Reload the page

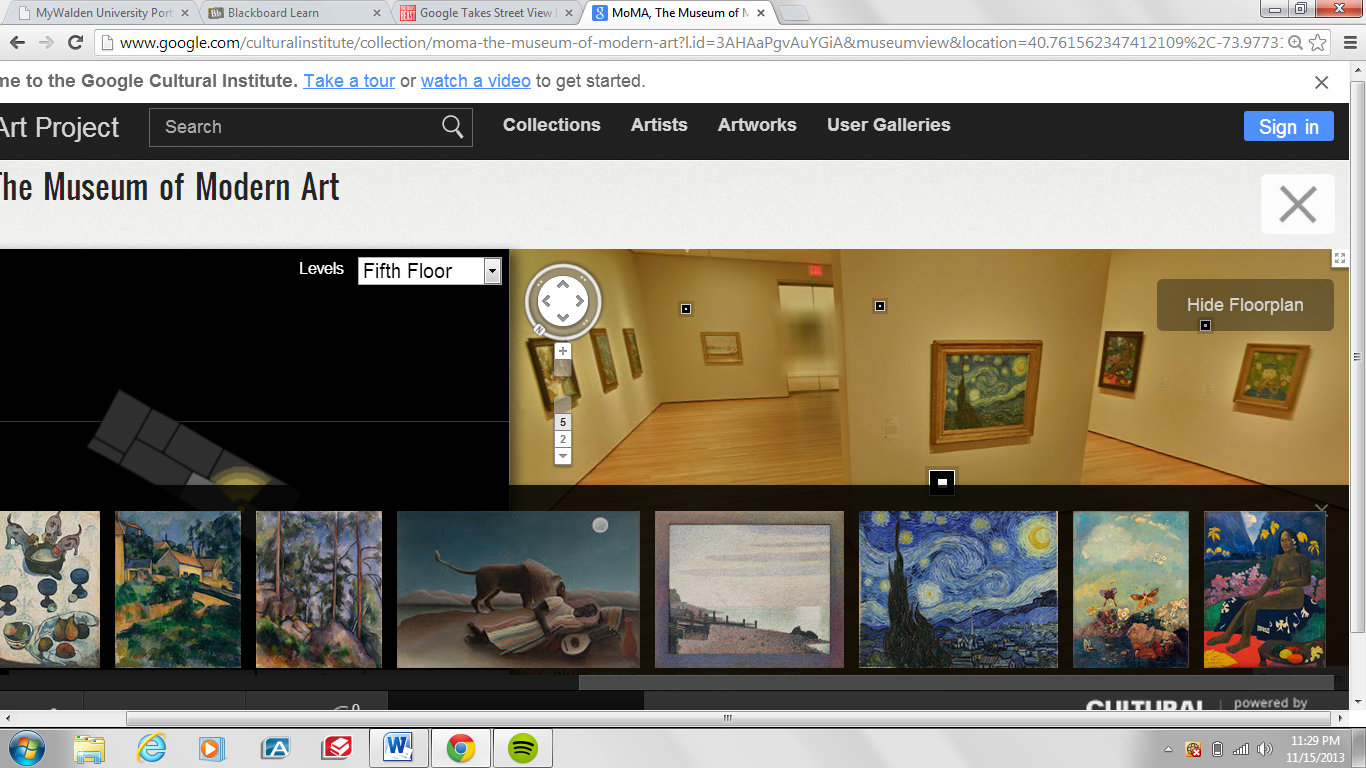pos(75,42)
